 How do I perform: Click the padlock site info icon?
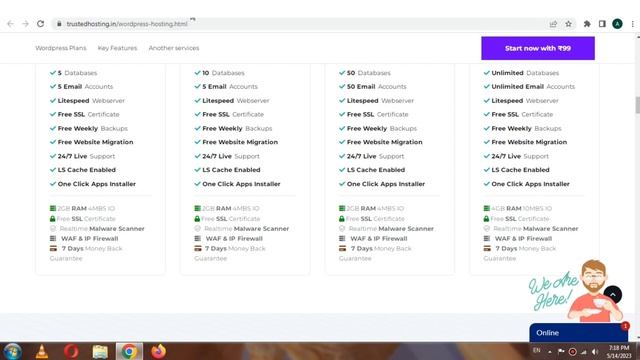pos(59,24)
